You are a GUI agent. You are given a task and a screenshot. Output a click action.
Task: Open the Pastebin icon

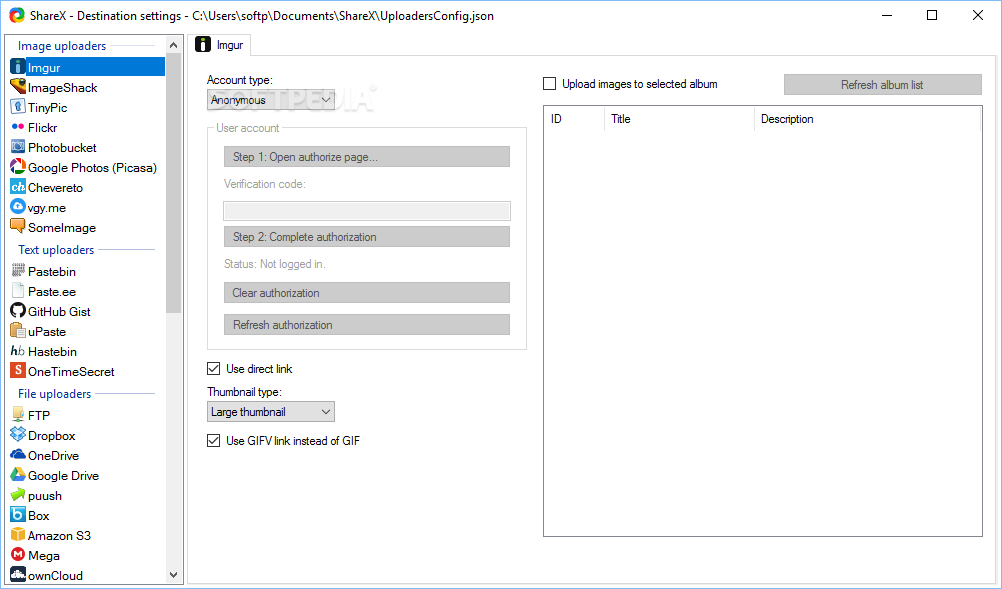pos(18,271)
